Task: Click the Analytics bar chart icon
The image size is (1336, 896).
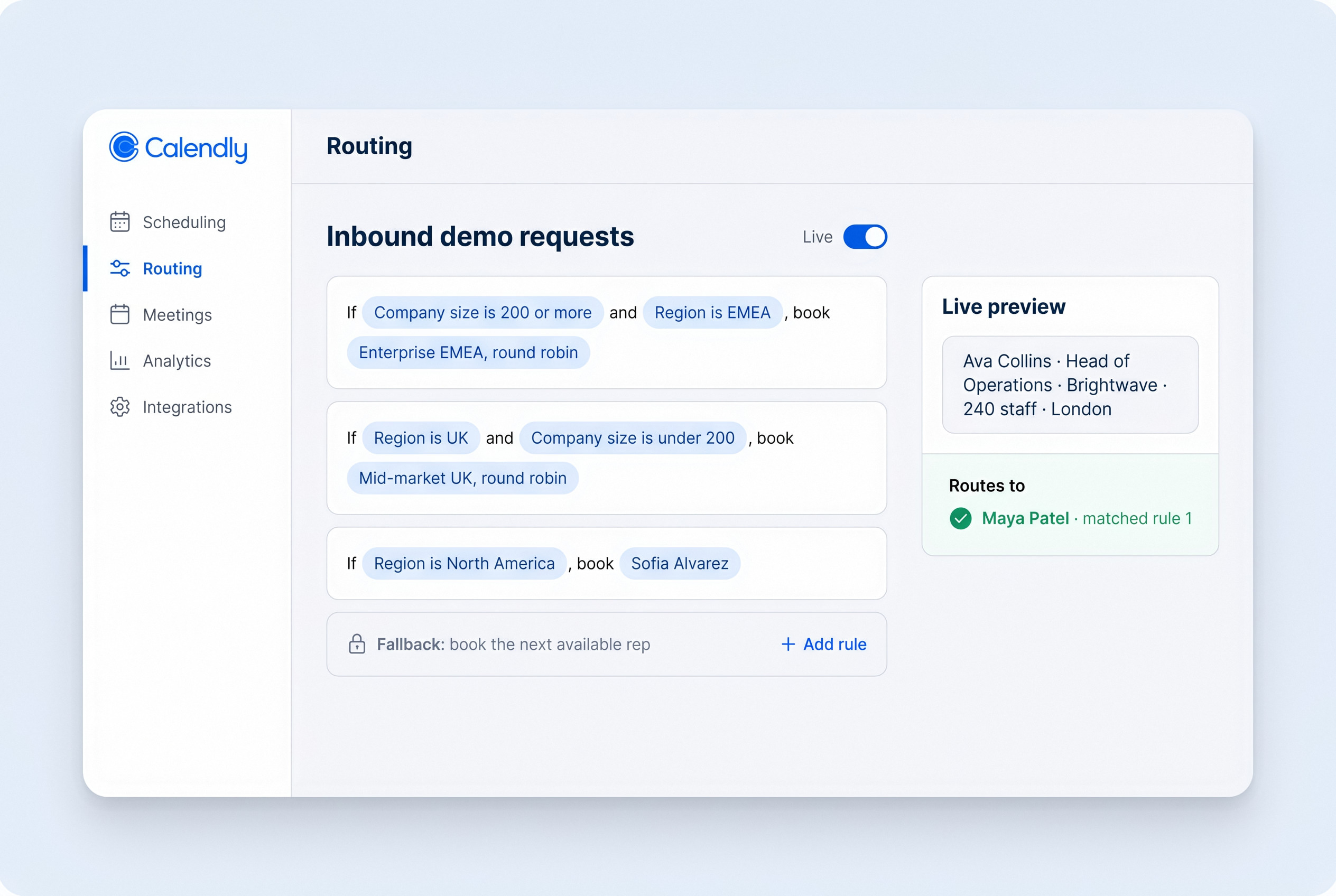Action: tap(119, 361)
